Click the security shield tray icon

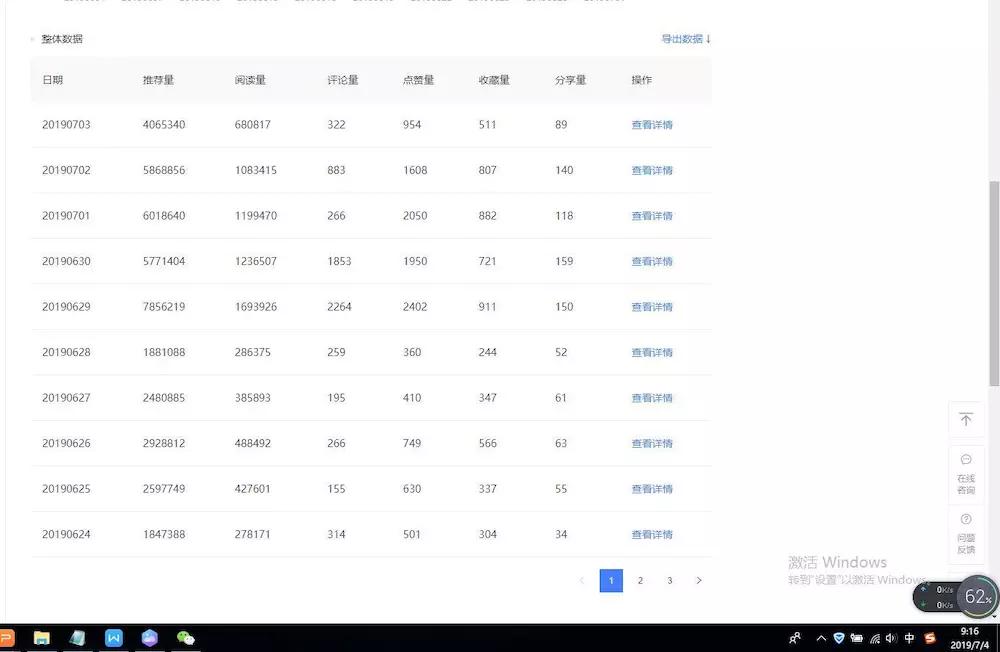839,638
